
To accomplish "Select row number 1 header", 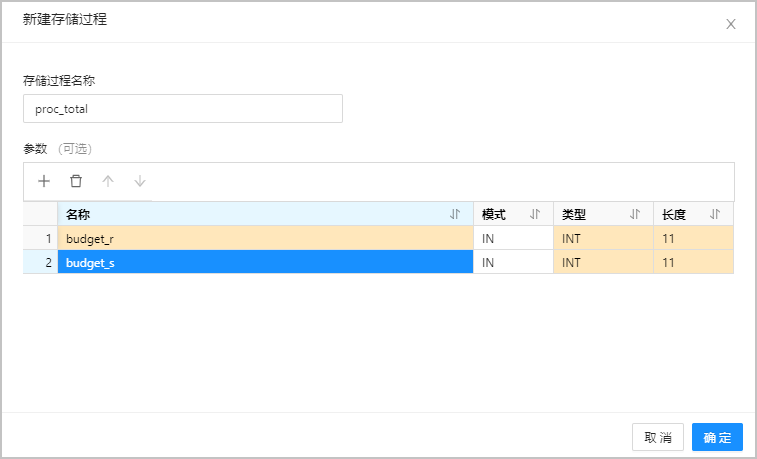I will [41, 238].
